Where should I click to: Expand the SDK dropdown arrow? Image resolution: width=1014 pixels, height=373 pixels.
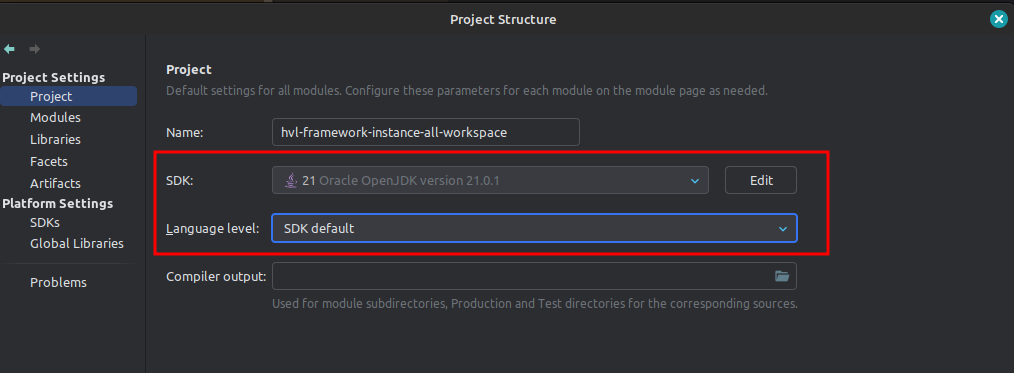tap(695, 181)
